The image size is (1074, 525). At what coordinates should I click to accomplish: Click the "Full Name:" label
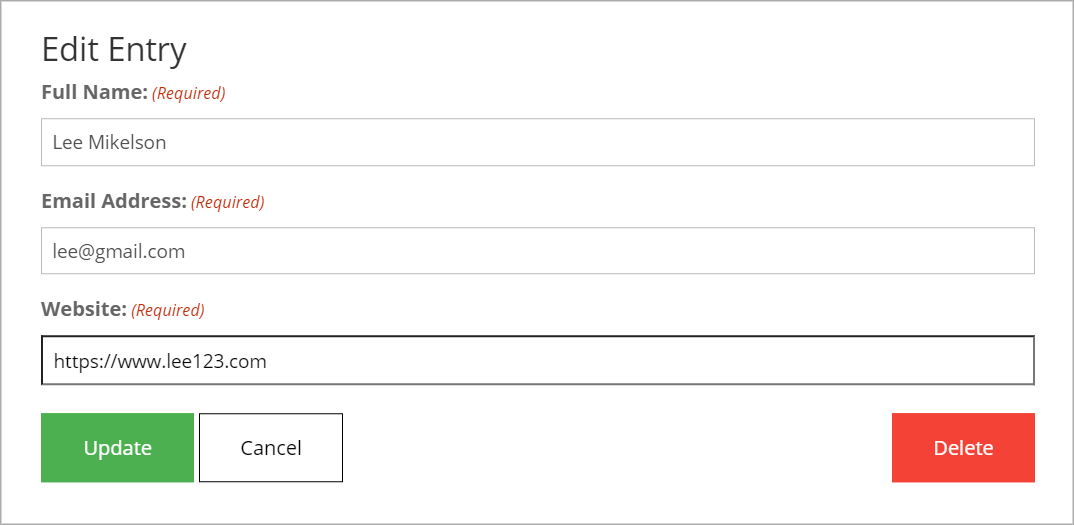(94, 92)
